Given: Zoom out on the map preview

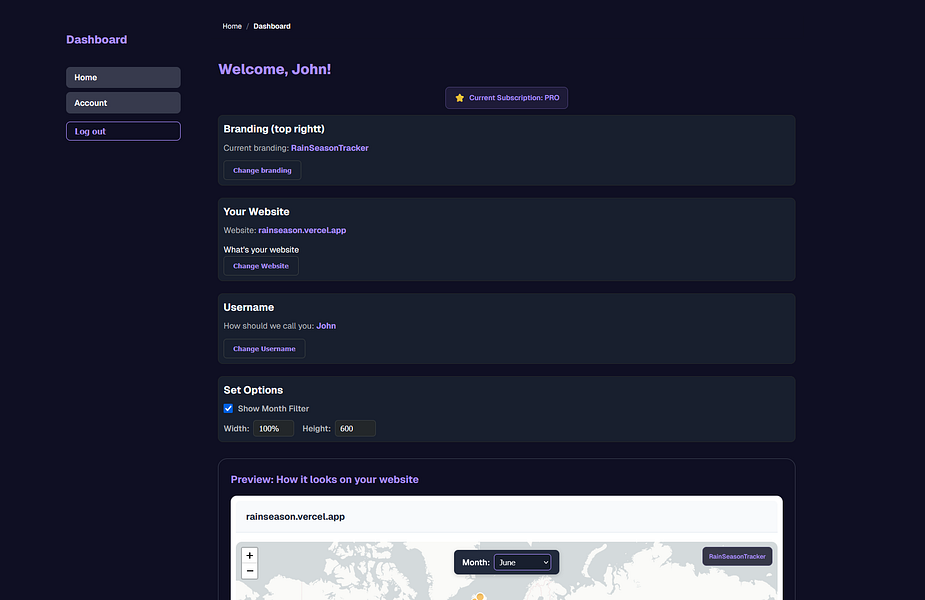Looking at the screenshot, I should 249,570.
